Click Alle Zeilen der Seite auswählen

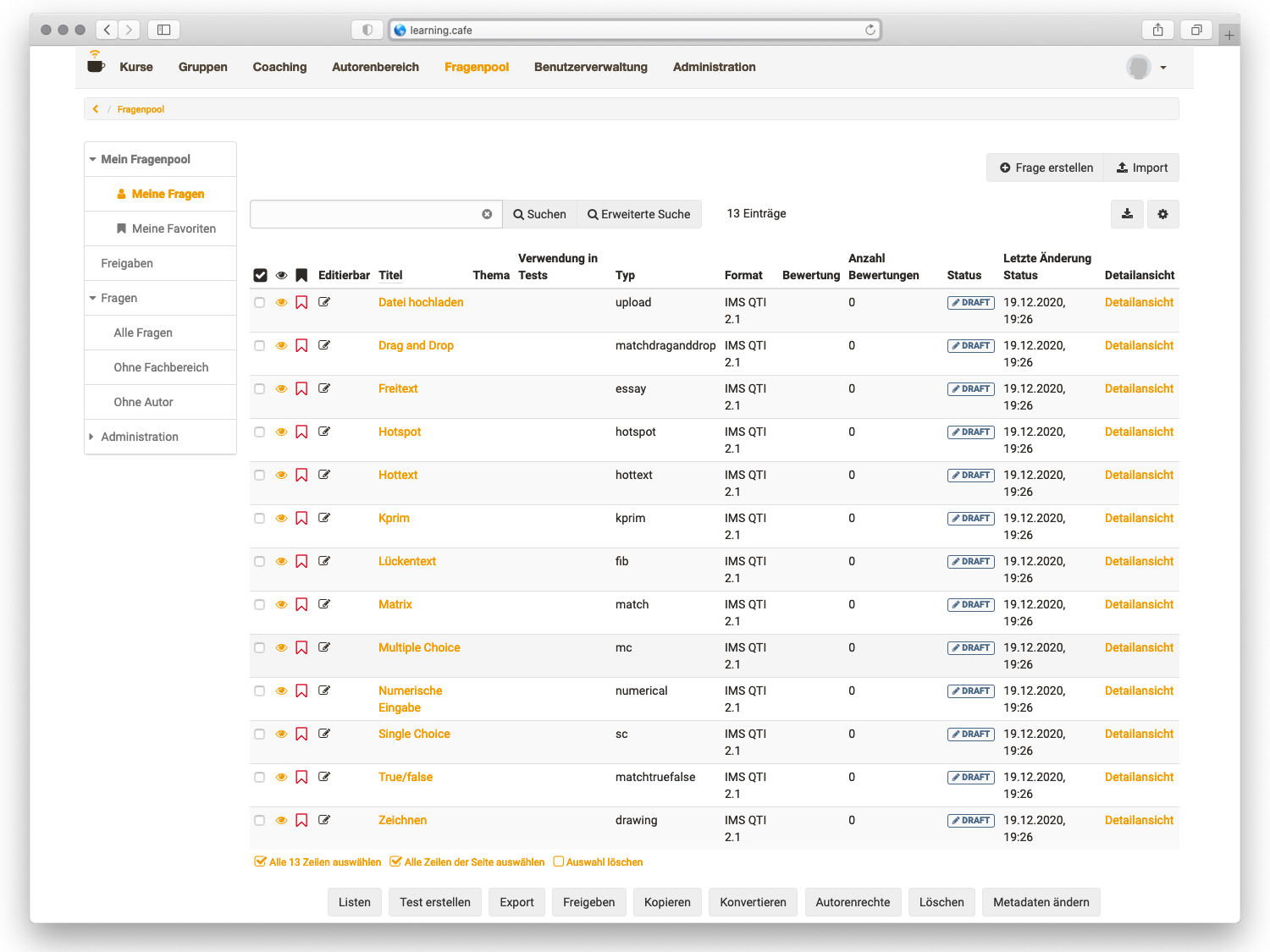tap(467, 862)
